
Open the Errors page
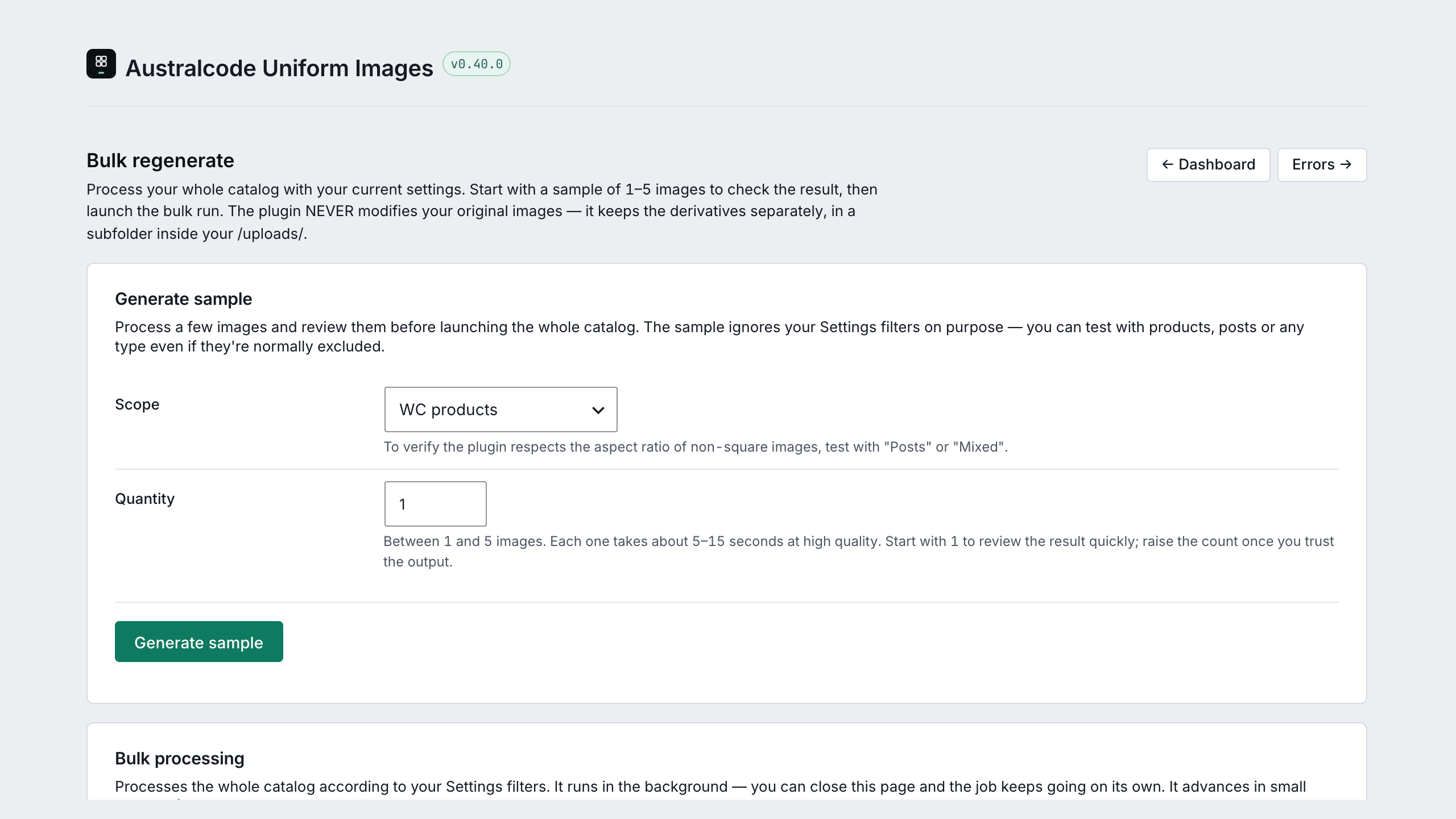(x=1322, y=165)
